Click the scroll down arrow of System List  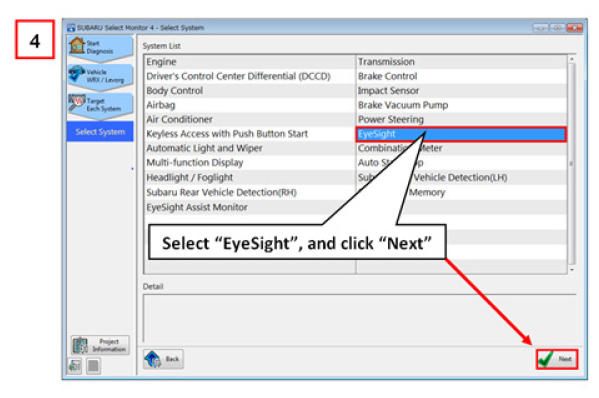coord(571,270)
